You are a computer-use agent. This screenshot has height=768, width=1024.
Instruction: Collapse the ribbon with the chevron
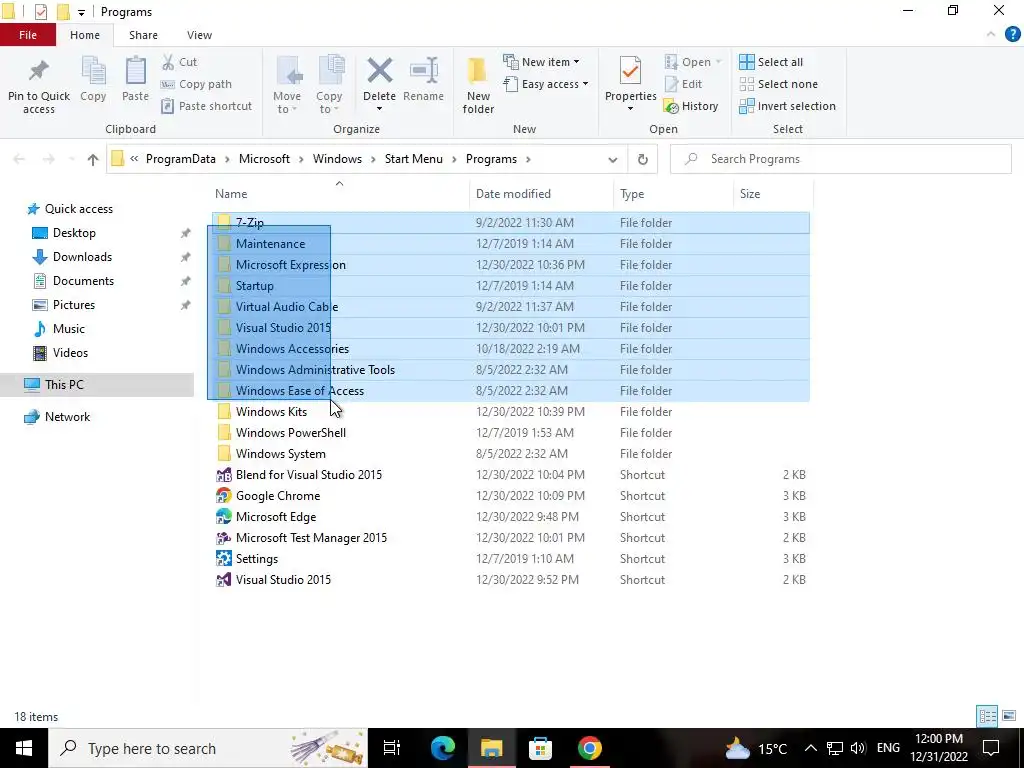[991, 35]
